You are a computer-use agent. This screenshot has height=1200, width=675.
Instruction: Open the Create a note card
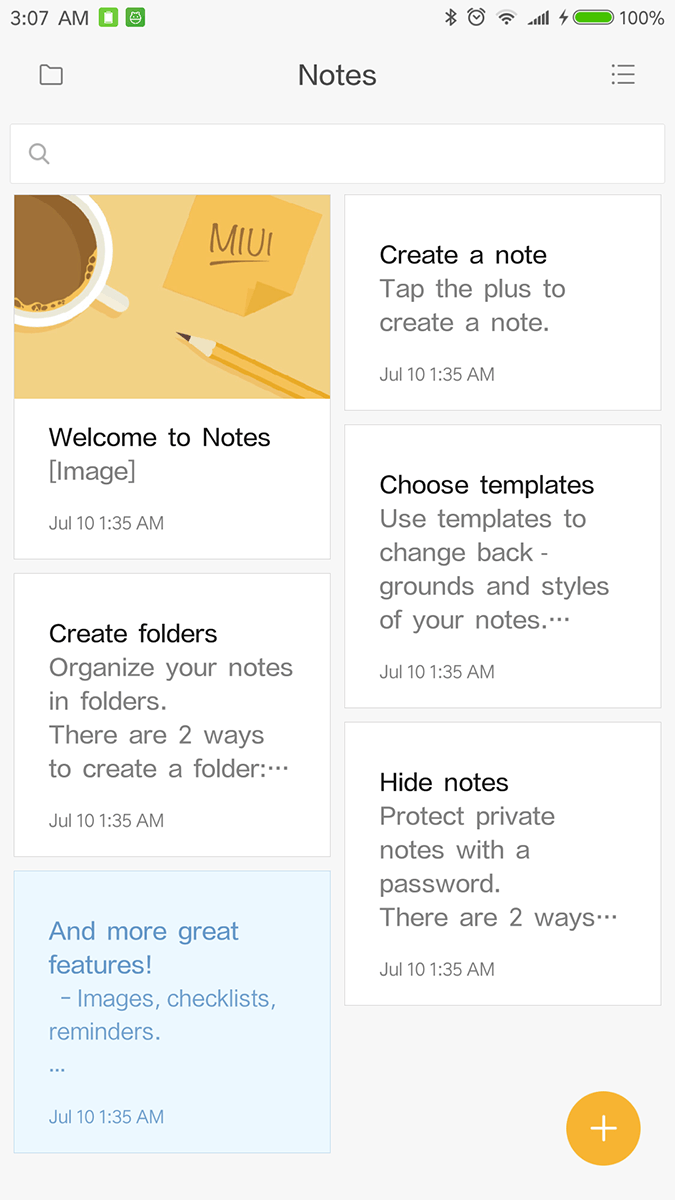pos(502,303)
